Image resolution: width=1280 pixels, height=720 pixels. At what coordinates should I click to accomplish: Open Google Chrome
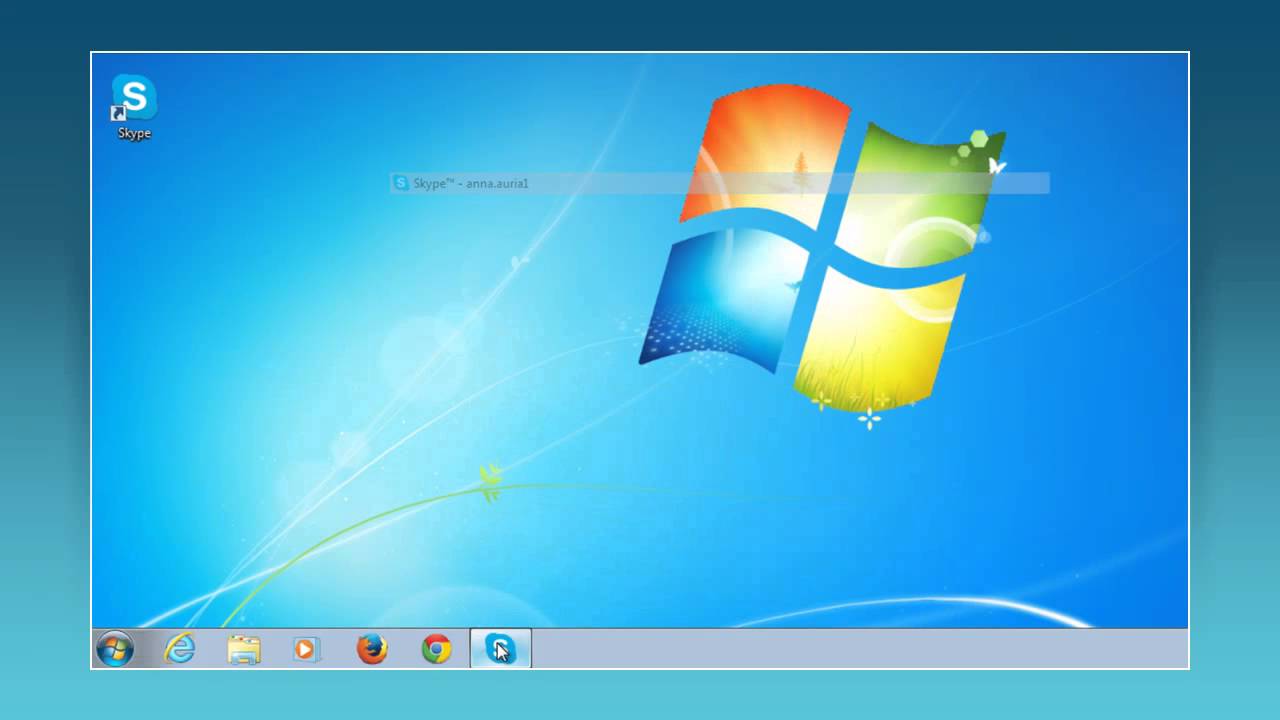(435, 650)
